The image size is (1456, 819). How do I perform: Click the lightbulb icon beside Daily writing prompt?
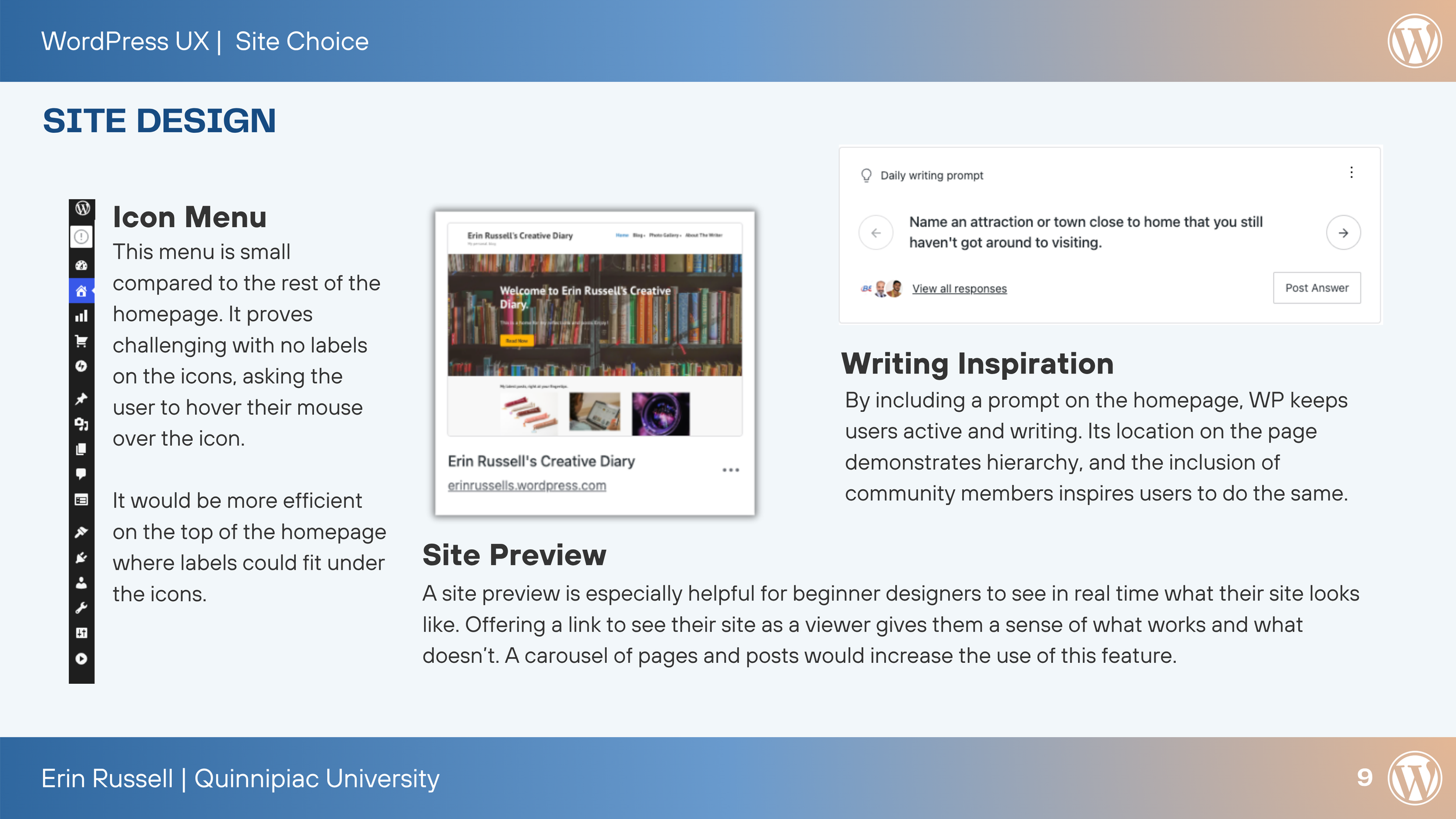pos(866,175)
